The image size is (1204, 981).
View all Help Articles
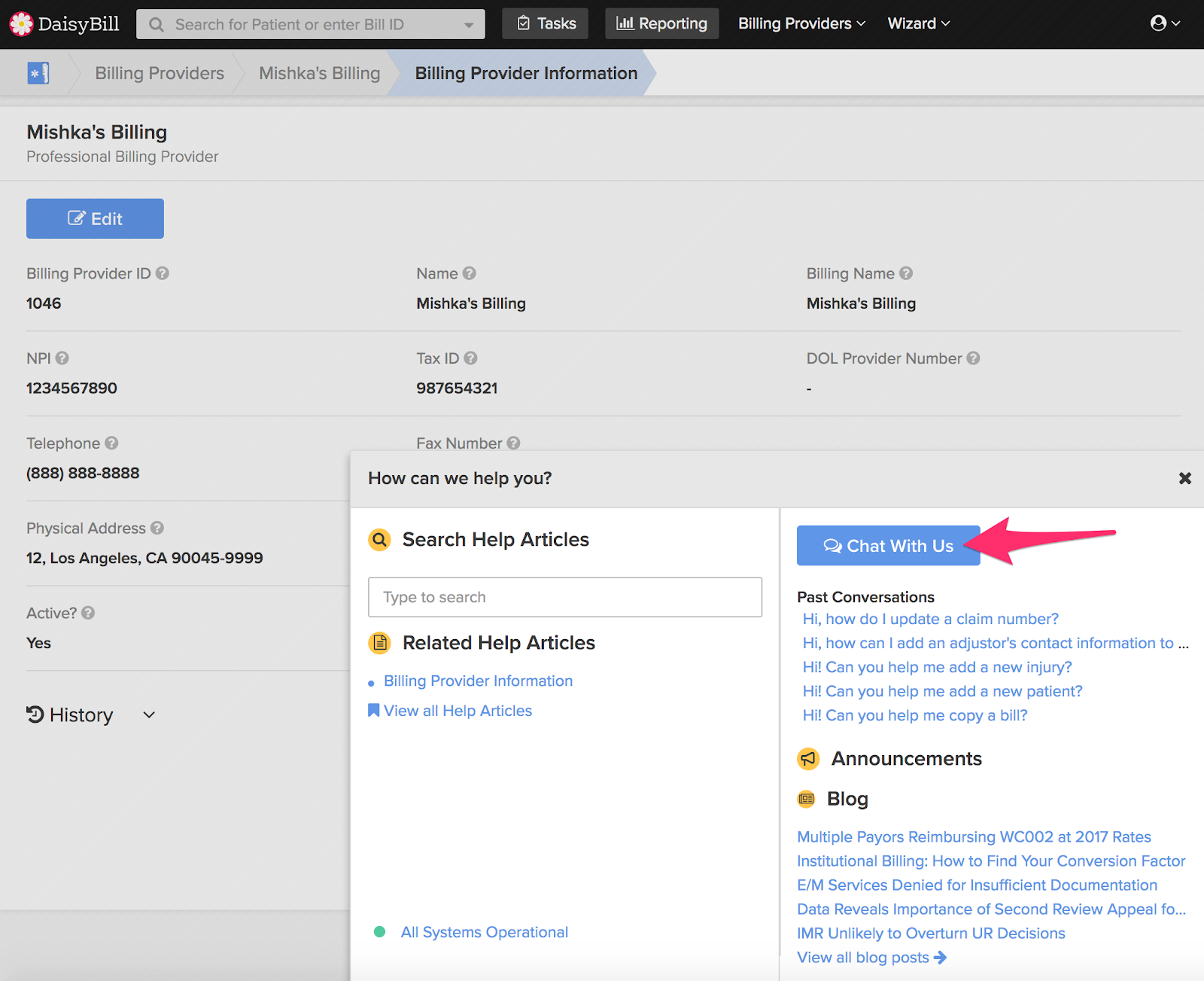pos(458,711)
